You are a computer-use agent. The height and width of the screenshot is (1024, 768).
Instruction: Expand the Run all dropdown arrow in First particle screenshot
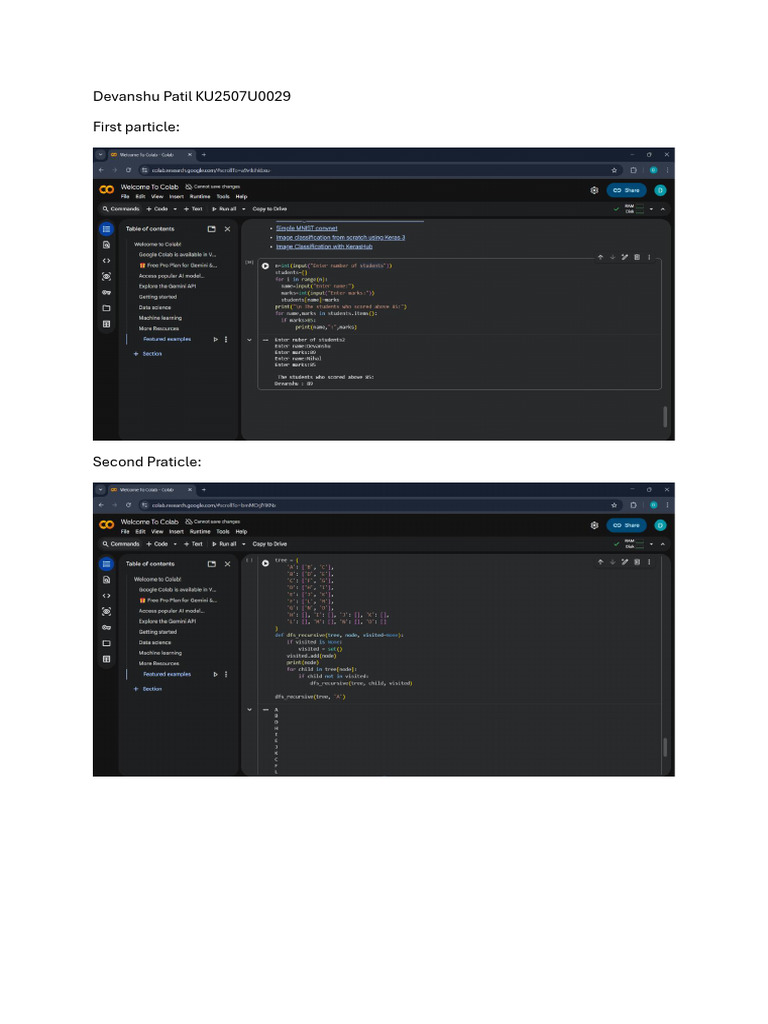[x=244, y=209]
